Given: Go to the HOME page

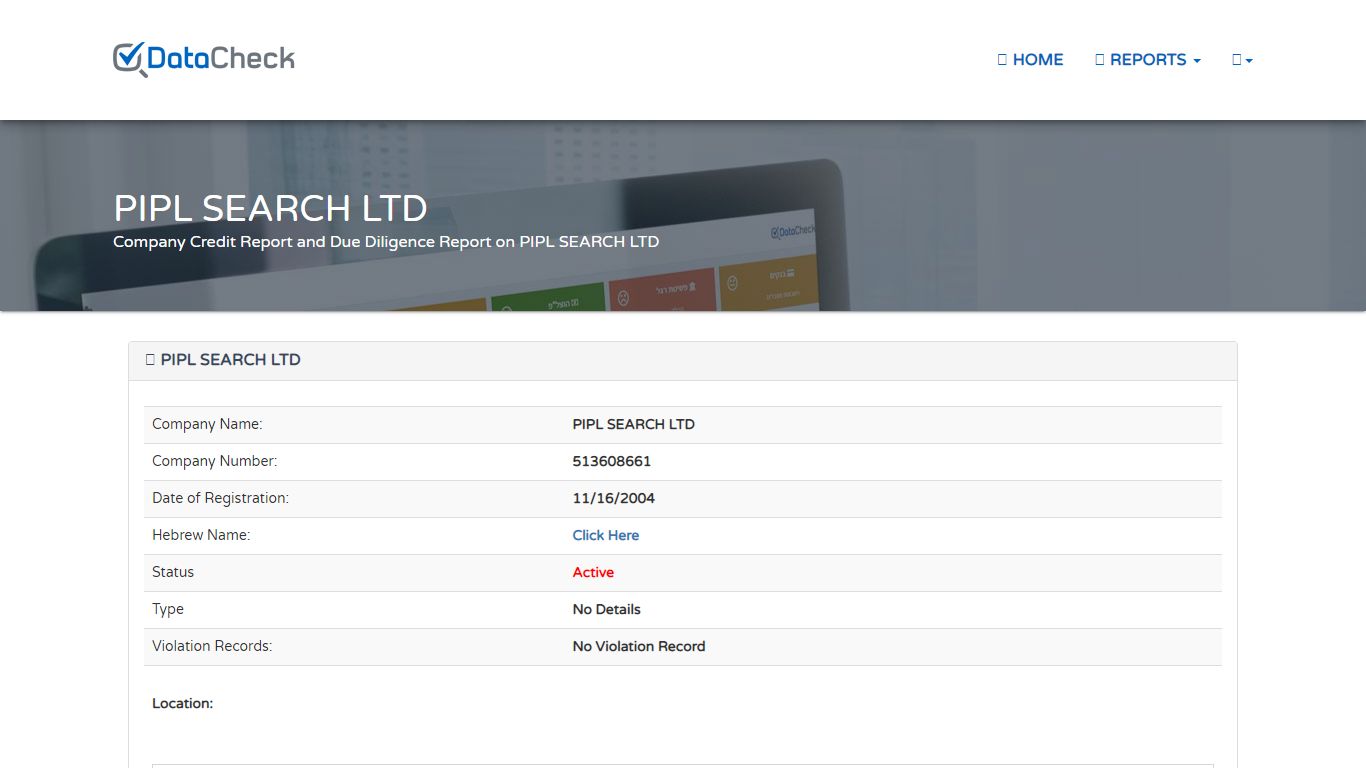Looking at the screenshot, I should click(1030, 60).
